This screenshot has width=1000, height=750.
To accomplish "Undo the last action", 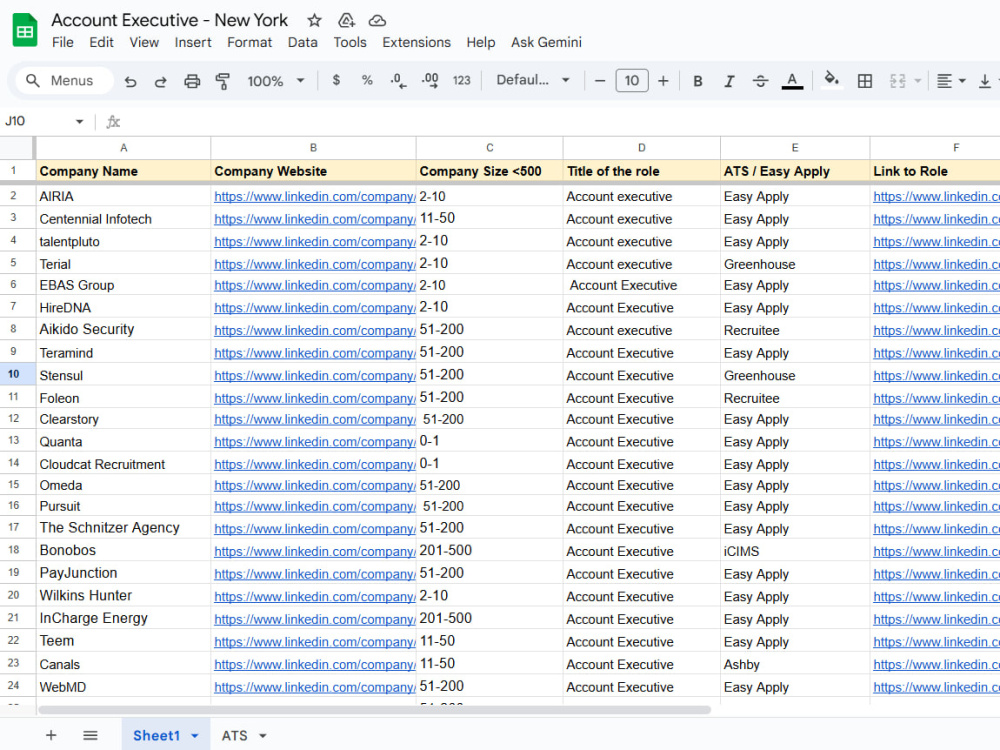I will tap(130, 81).
